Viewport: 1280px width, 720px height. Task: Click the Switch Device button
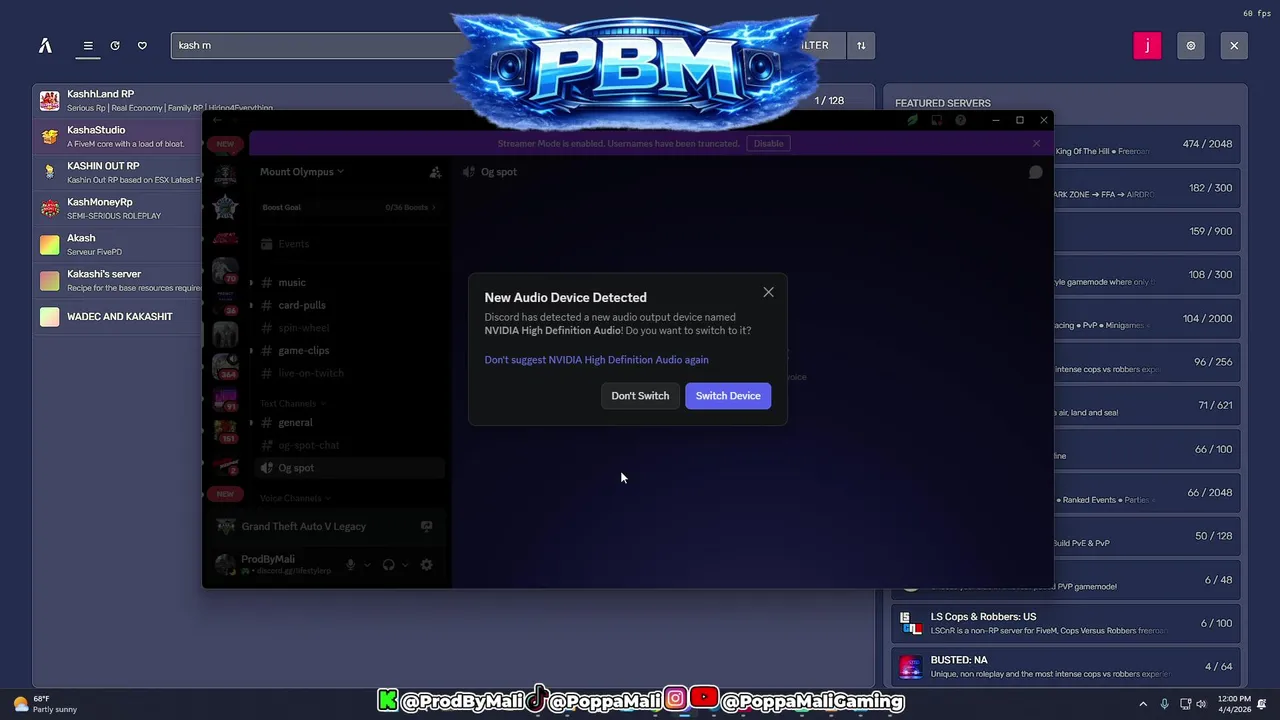click(728, 396)
